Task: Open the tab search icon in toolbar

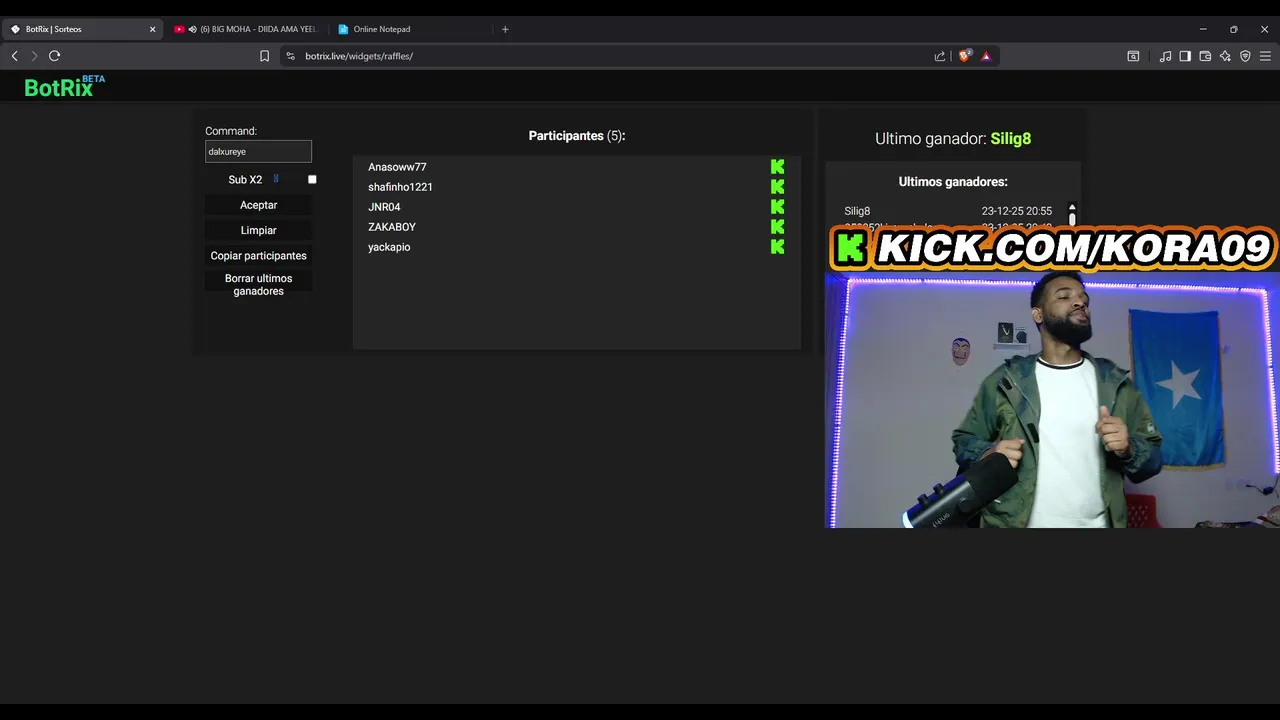Action: click(x=1133, y=56)
